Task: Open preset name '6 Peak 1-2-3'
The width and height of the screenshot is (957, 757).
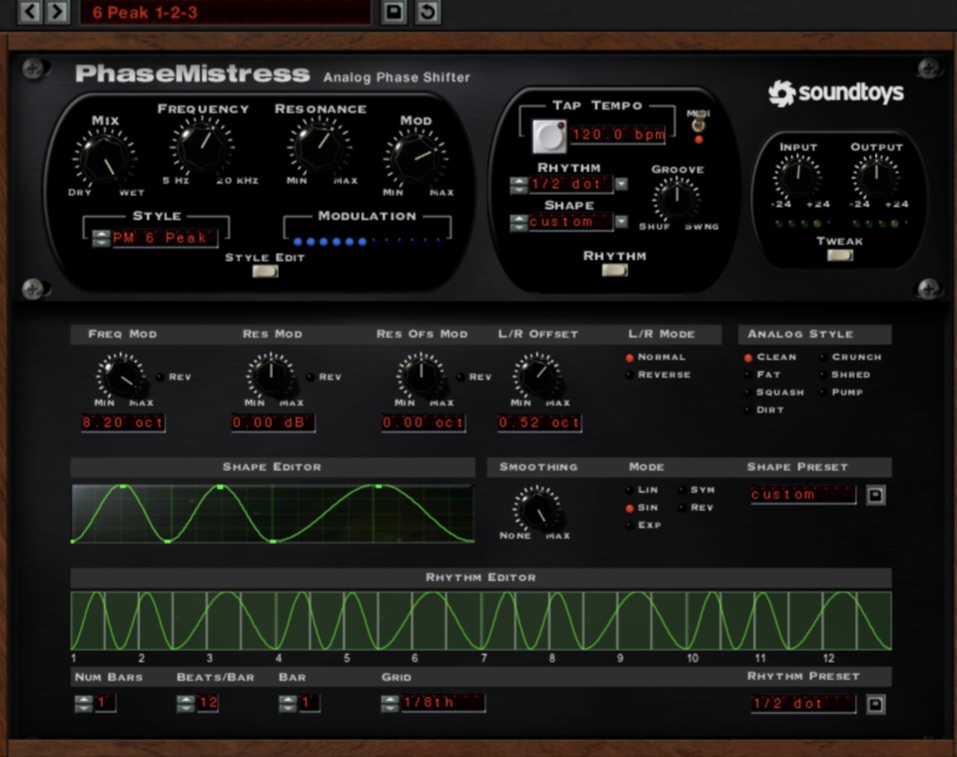Action: [x=225, y=12]
